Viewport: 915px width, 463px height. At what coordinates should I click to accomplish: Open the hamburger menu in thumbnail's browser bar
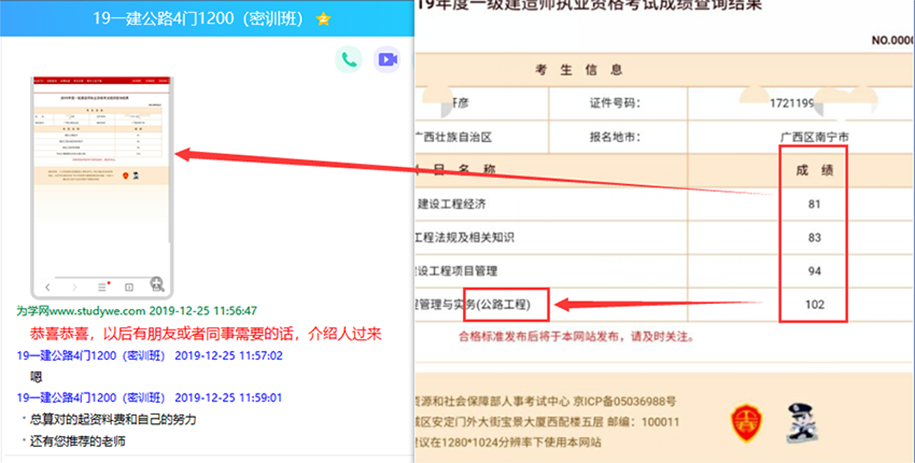pos(101,287)
